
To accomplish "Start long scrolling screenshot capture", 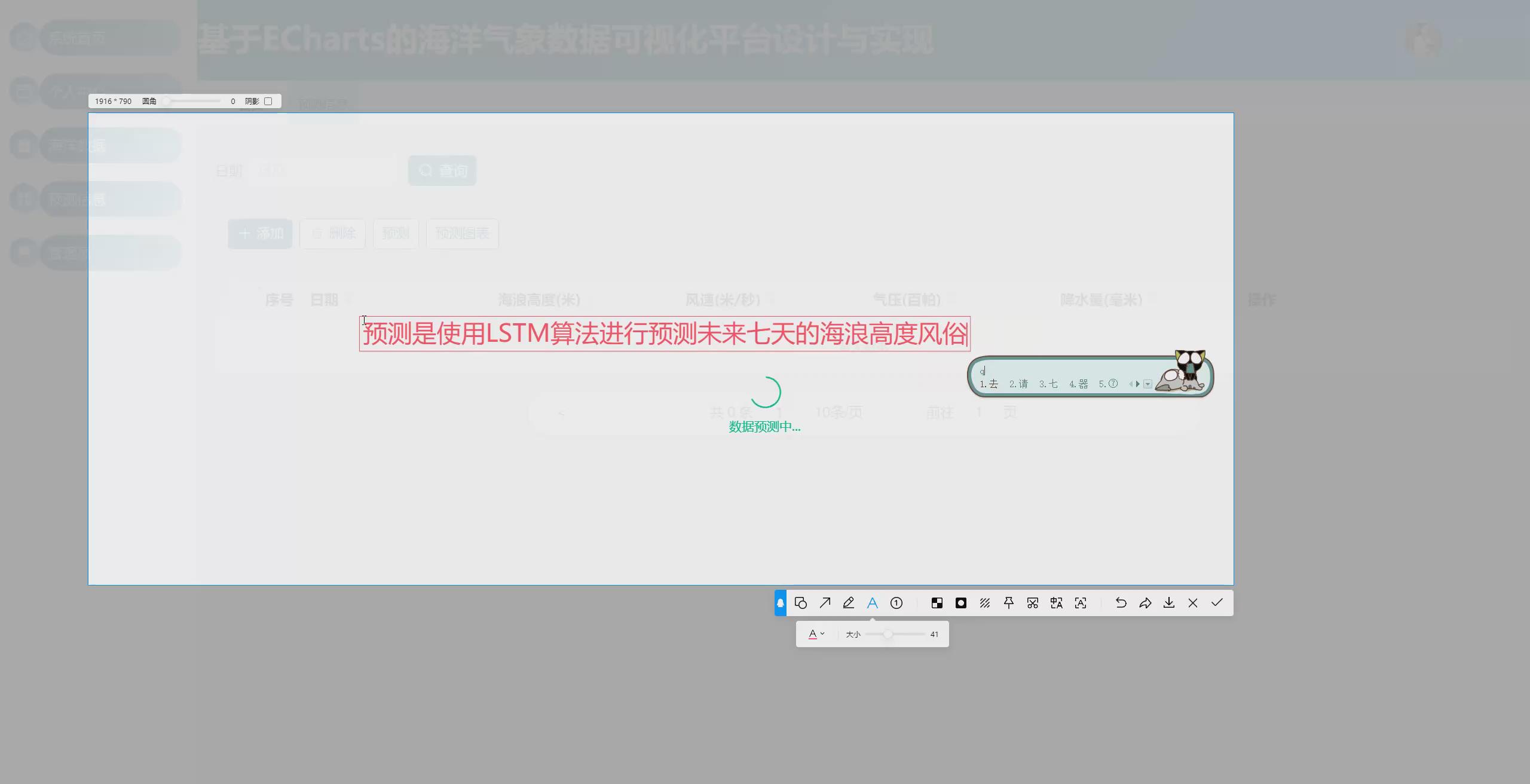I will [x=1033, y=603].
